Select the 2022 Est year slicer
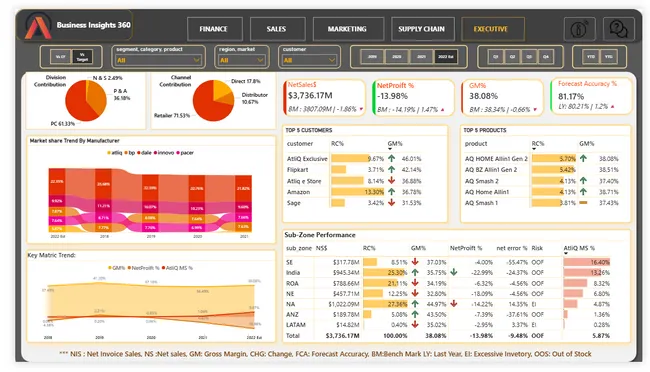The width and height of the screenshot is (650, 372). click(x=446, y=57)
